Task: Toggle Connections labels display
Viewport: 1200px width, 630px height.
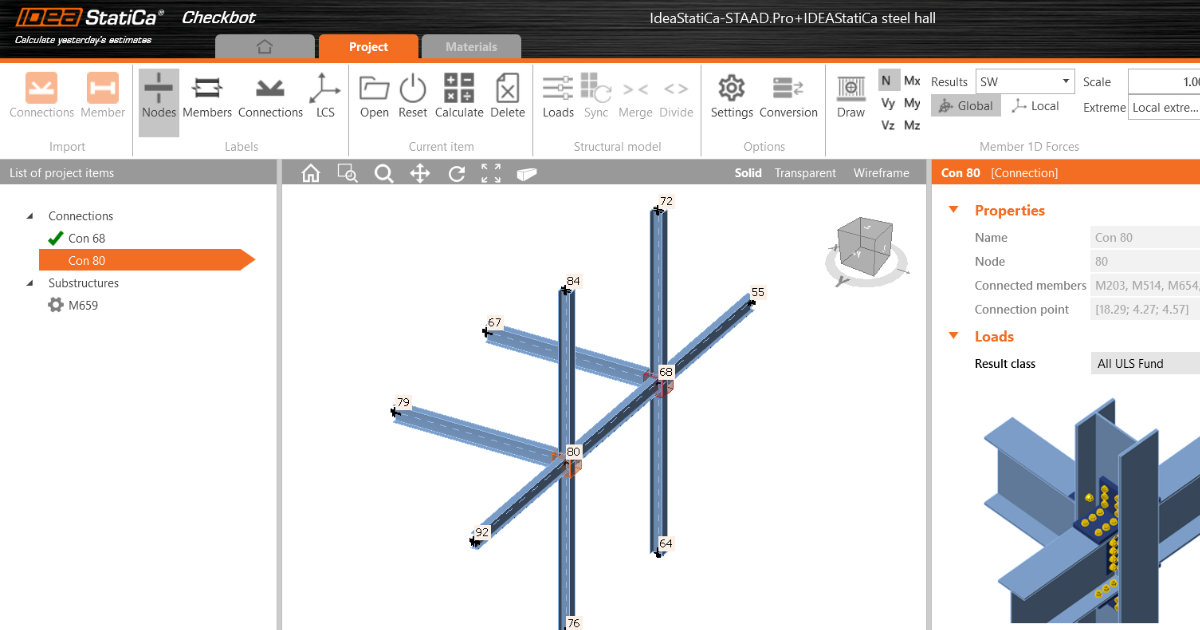Action: click(x=270, y=96)
